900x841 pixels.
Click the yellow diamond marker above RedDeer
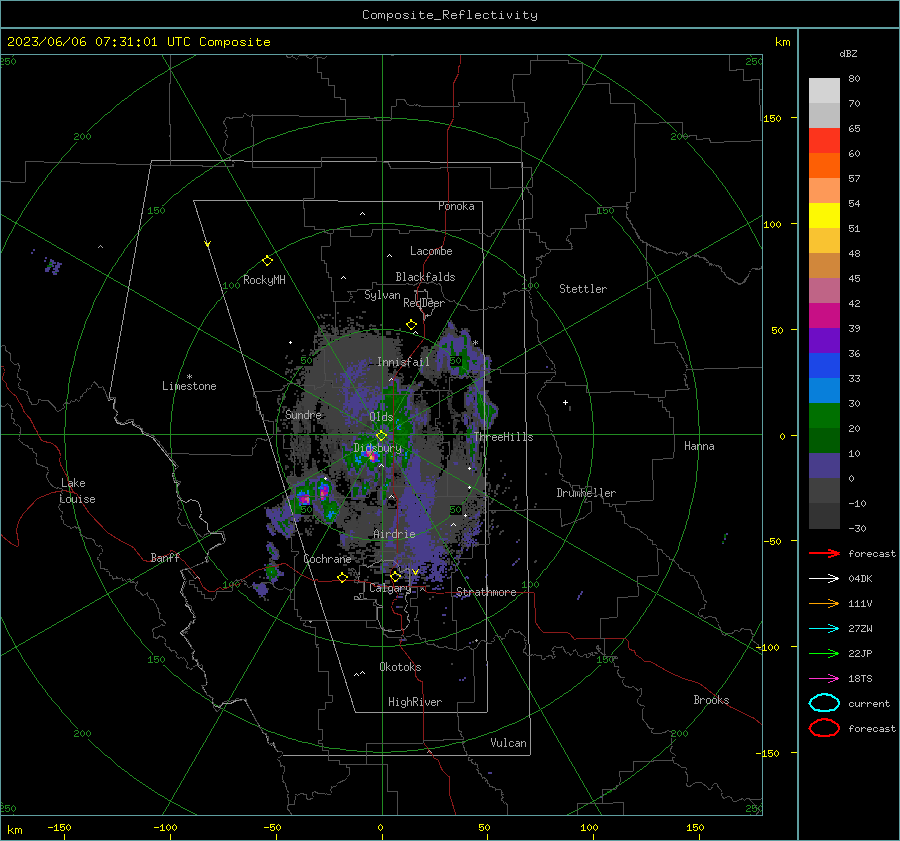pyautogui.click(x=412, y=325)
